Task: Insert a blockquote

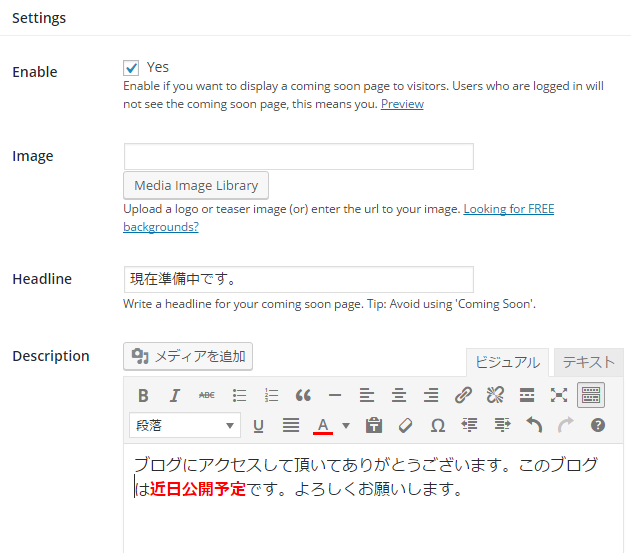Action: point(303,395)
